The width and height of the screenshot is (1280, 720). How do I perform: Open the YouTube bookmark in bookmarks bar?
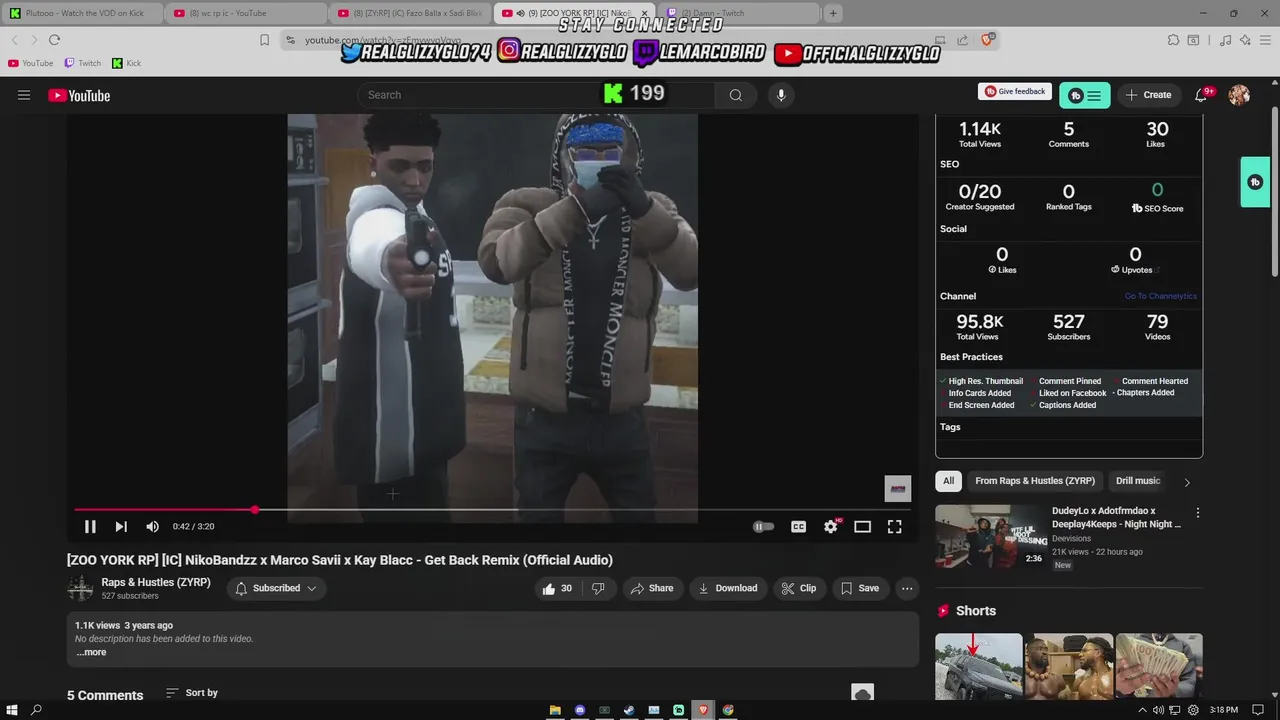point(30,63)
